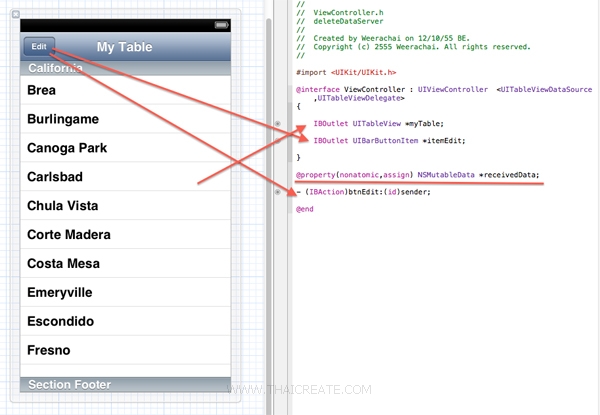Click the IBOutlet UIBarButtonItem *itemEdit line
The image size is (600, 415).
[390, 141]
